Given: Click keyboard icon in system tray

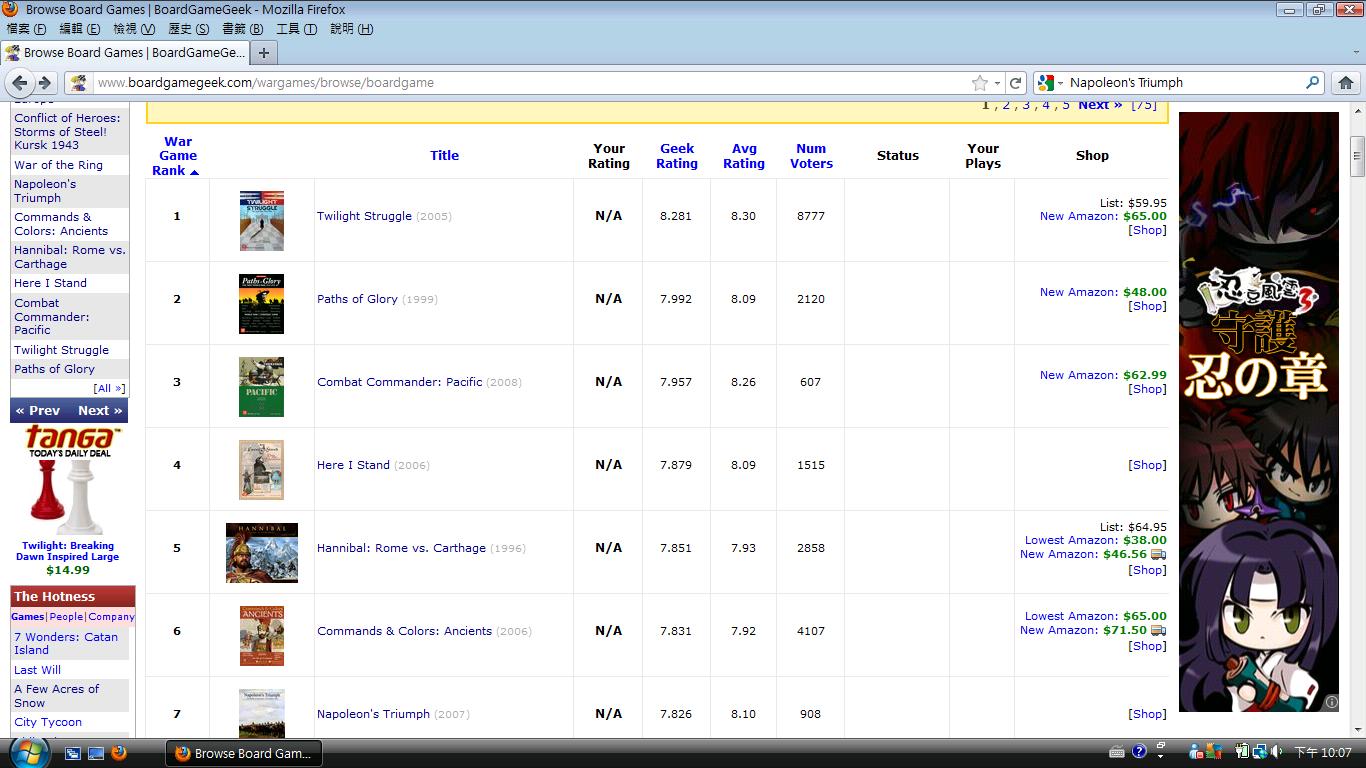Looking at the screenshot, I should [x=1117, y=752].
